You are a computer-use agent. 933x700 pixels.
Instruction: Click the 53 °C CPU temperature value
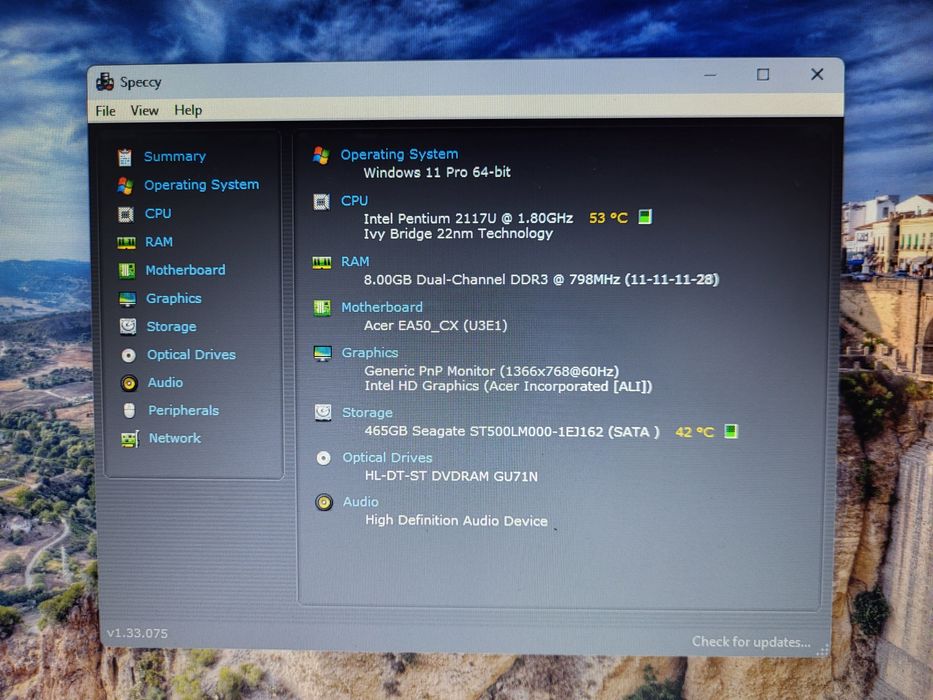[x=608, y=218]
